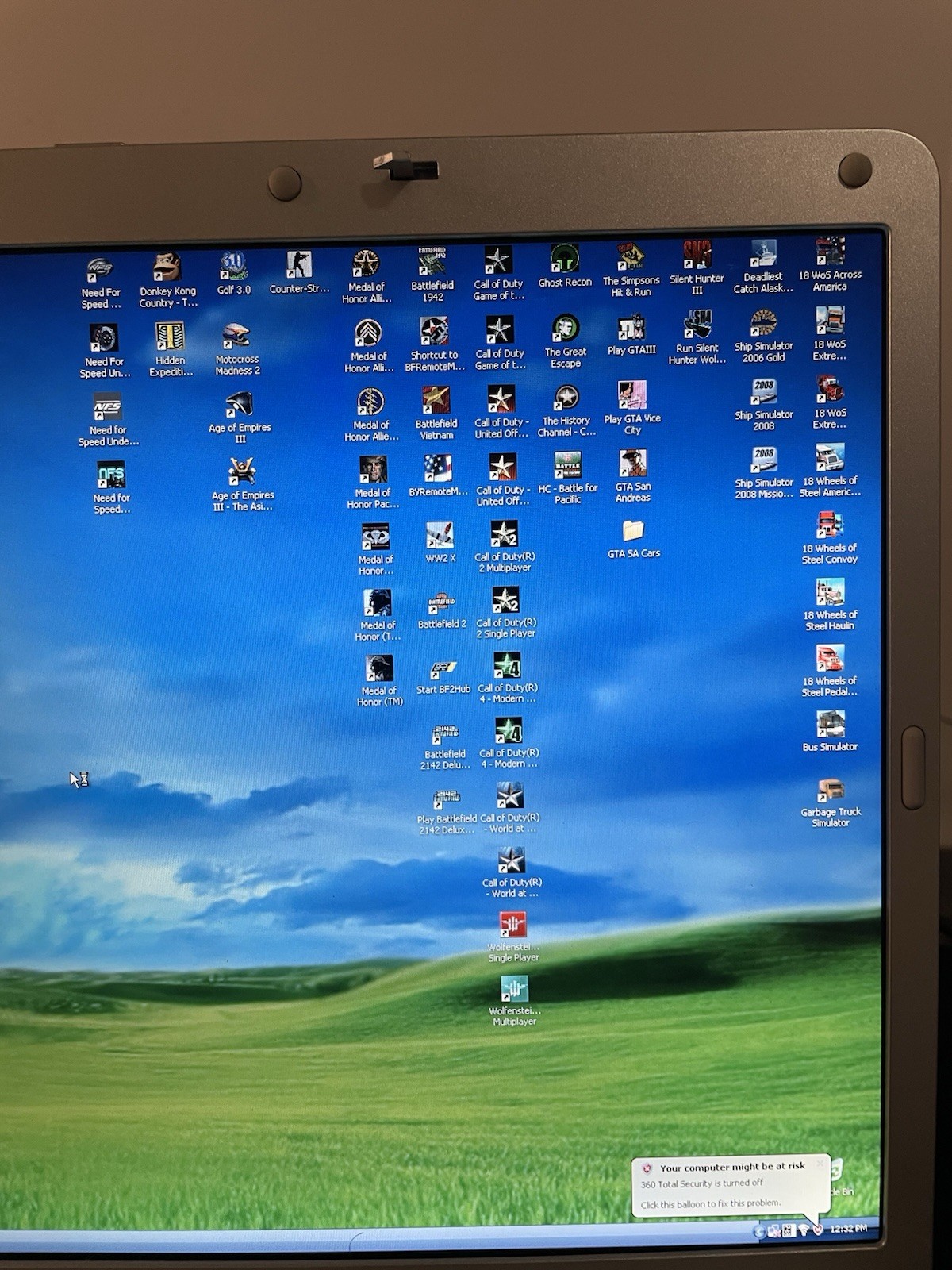Image resolution: width=952 pixels, height=1270 pixels.
Task: Launch The Simpsons Hit & Run
Action: coord(631,270)
